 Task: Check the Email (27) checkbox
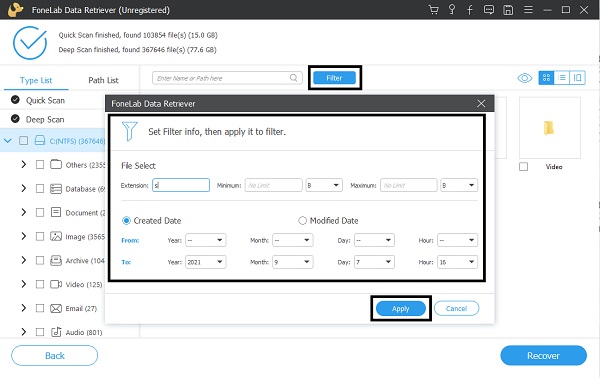tap(40, 308)
